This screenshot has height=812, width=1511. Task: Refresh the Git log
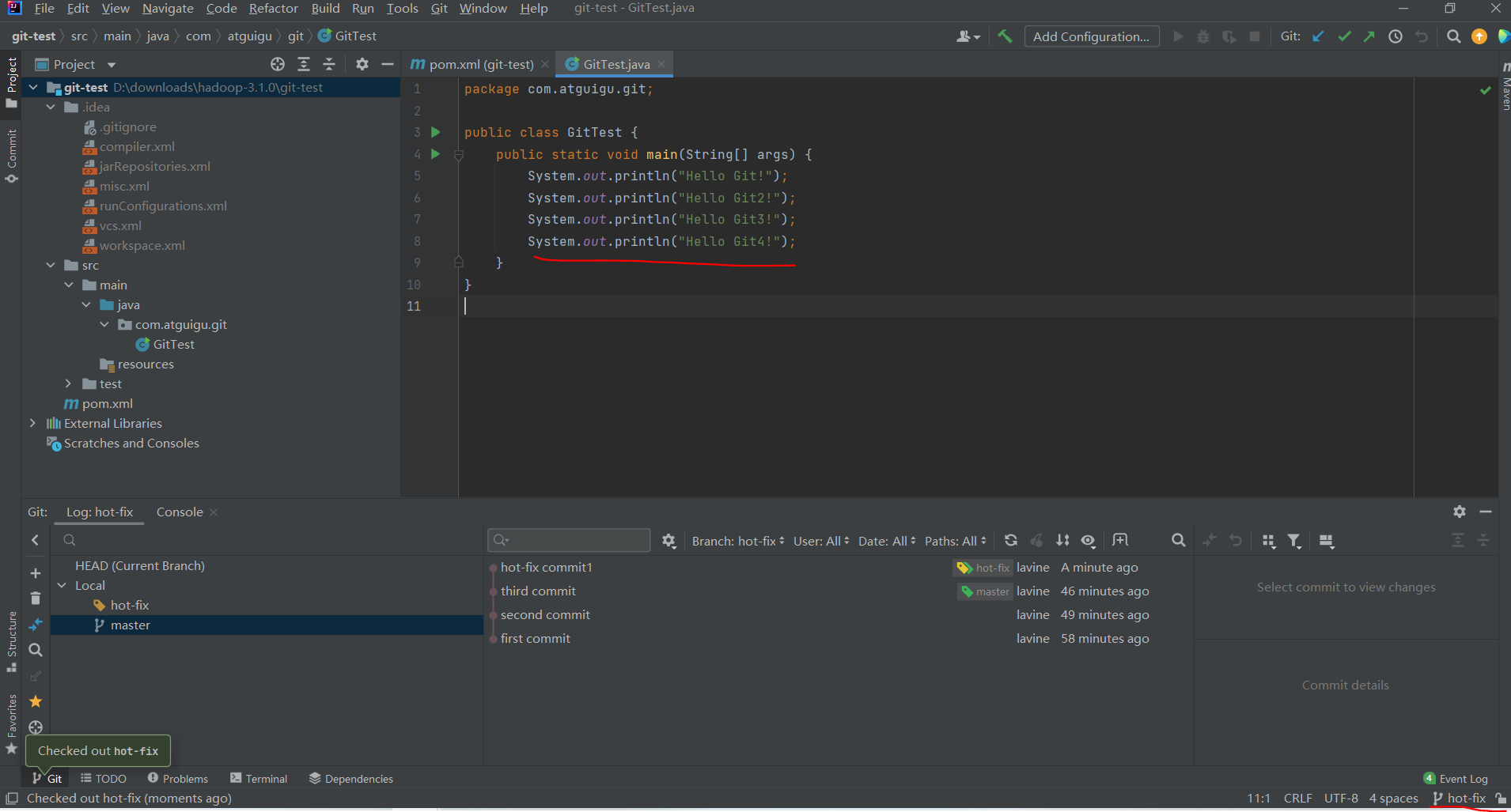(1011, 541)
